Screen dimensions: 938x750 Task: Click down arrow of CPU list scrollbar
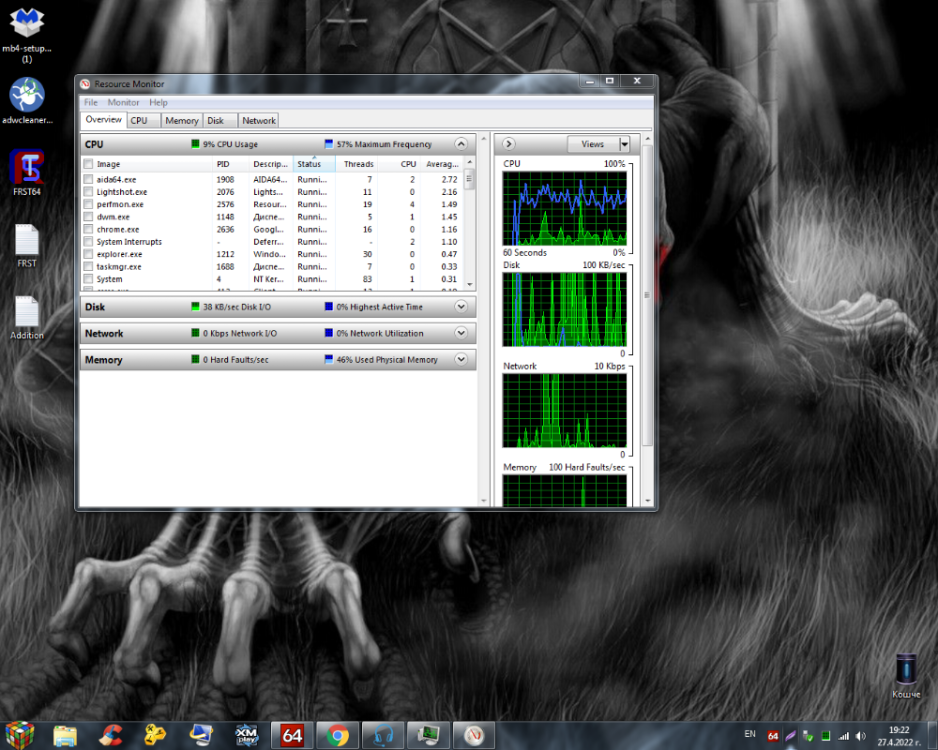click(x=470, y=285)
